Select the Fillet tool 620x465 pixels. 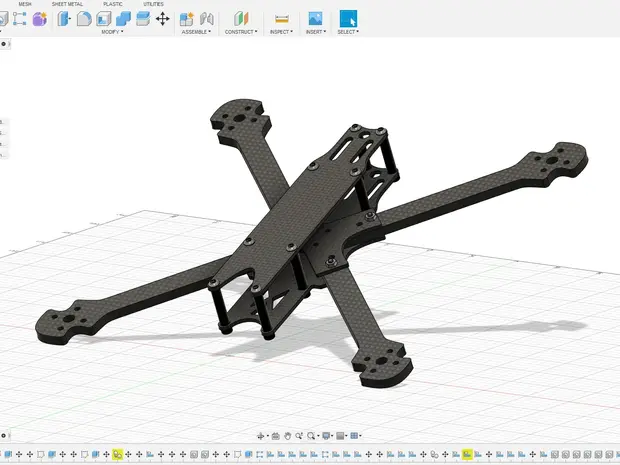pos(84,19)
